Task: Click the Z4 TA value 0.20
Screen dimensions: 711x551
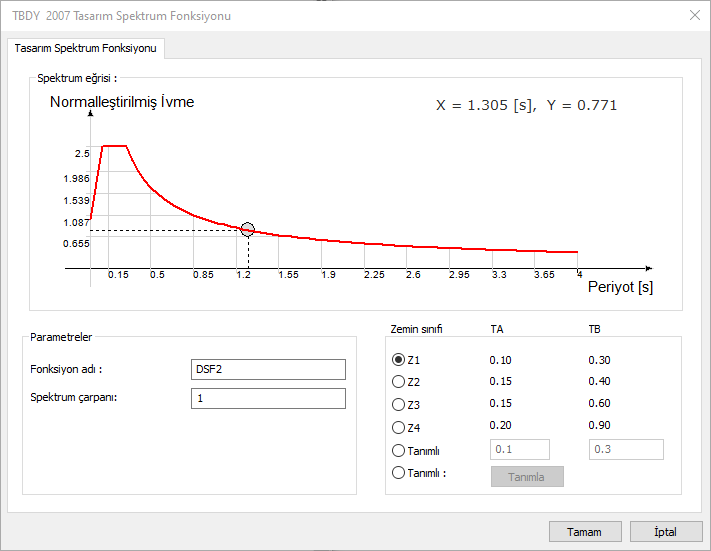Action: pyautogui.click(x=500, y=425)
